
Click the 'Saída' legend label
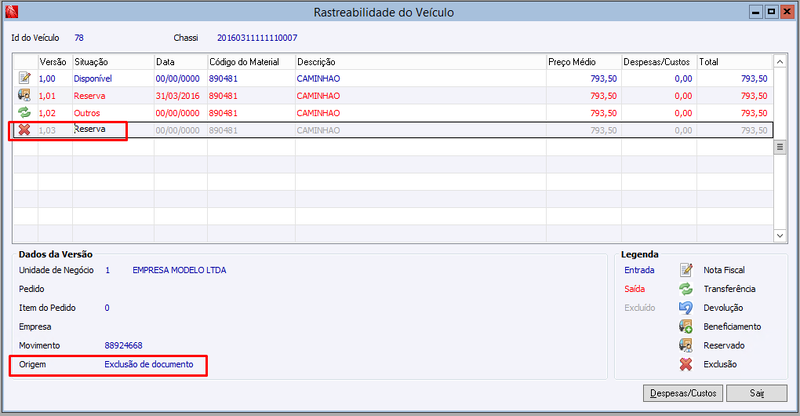pos(635,289)
